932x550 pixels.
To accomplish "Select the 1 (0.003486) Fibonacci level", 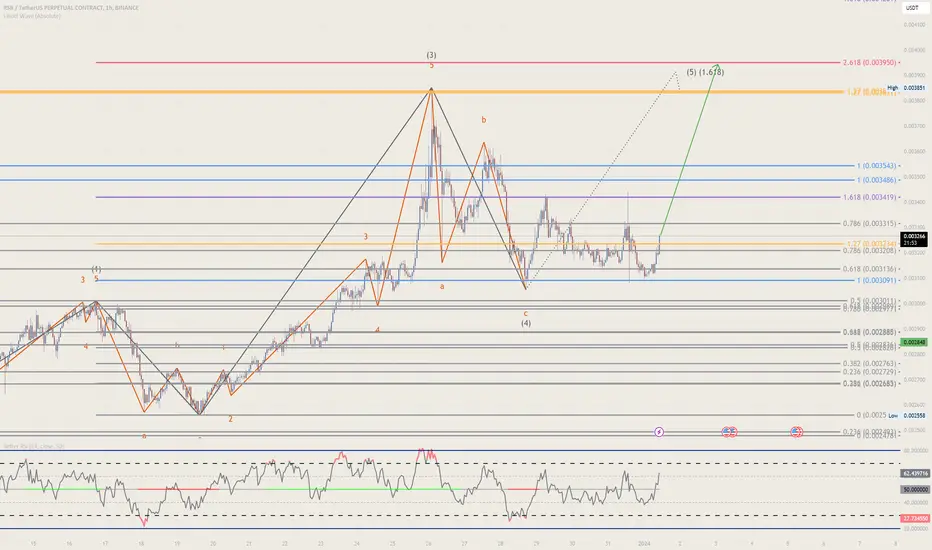I will pyautogui.click(x=876, y=180).
